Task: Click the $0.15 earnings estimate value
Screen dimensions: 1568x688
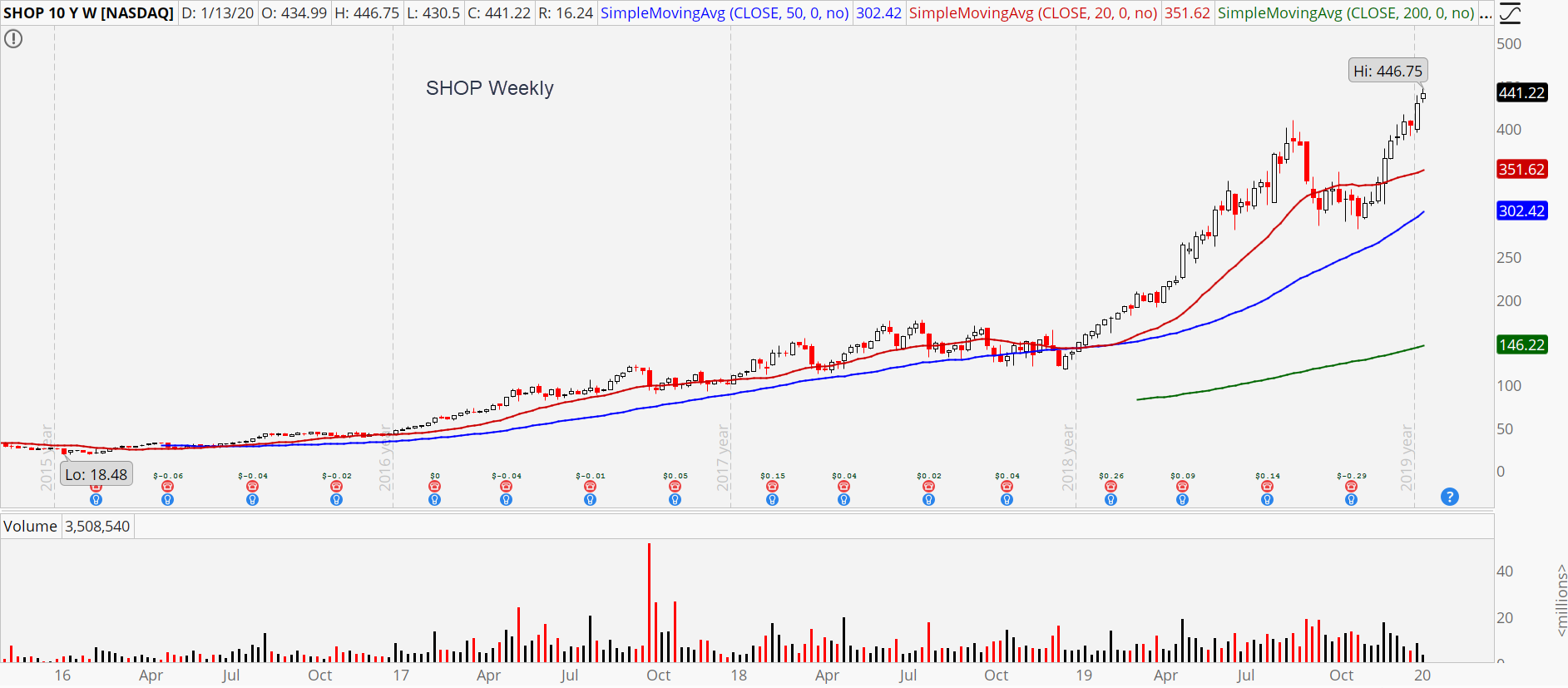Action: tap(772, 476)
